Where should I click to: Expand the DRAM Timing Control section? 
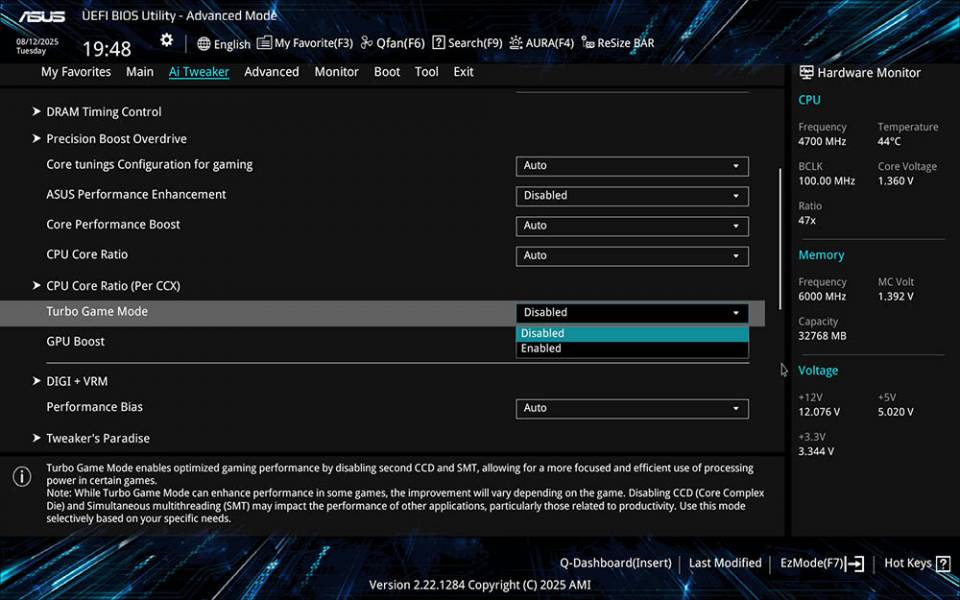click(101, 111)
